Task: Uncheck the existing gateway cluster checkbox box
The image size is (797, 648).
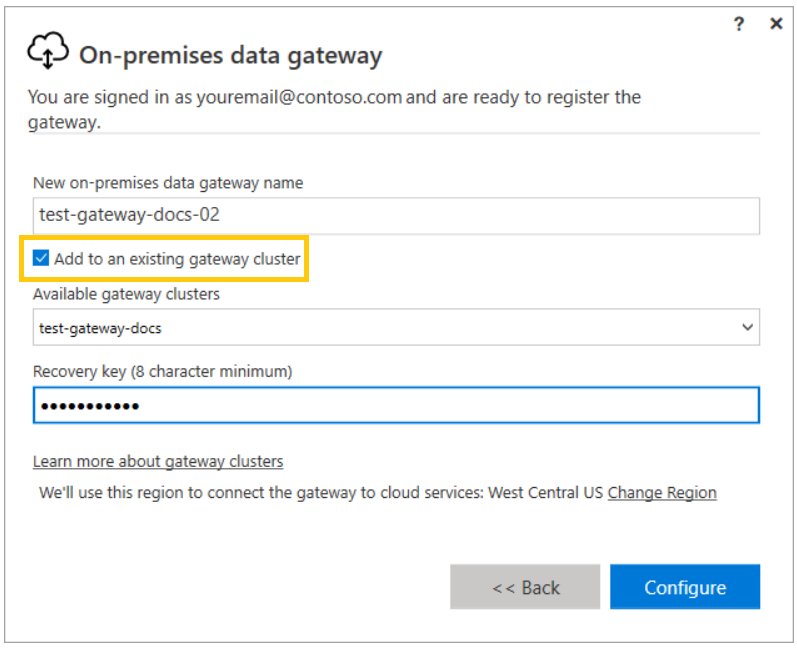Action: coord(41,259)
